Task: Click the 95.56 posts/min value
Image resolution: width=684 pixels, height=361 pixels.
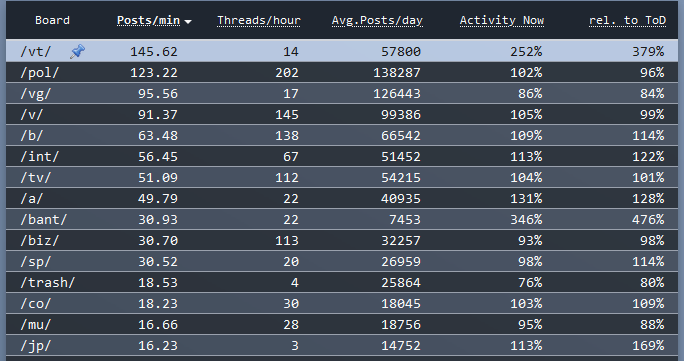Action: tap(158, 94)
